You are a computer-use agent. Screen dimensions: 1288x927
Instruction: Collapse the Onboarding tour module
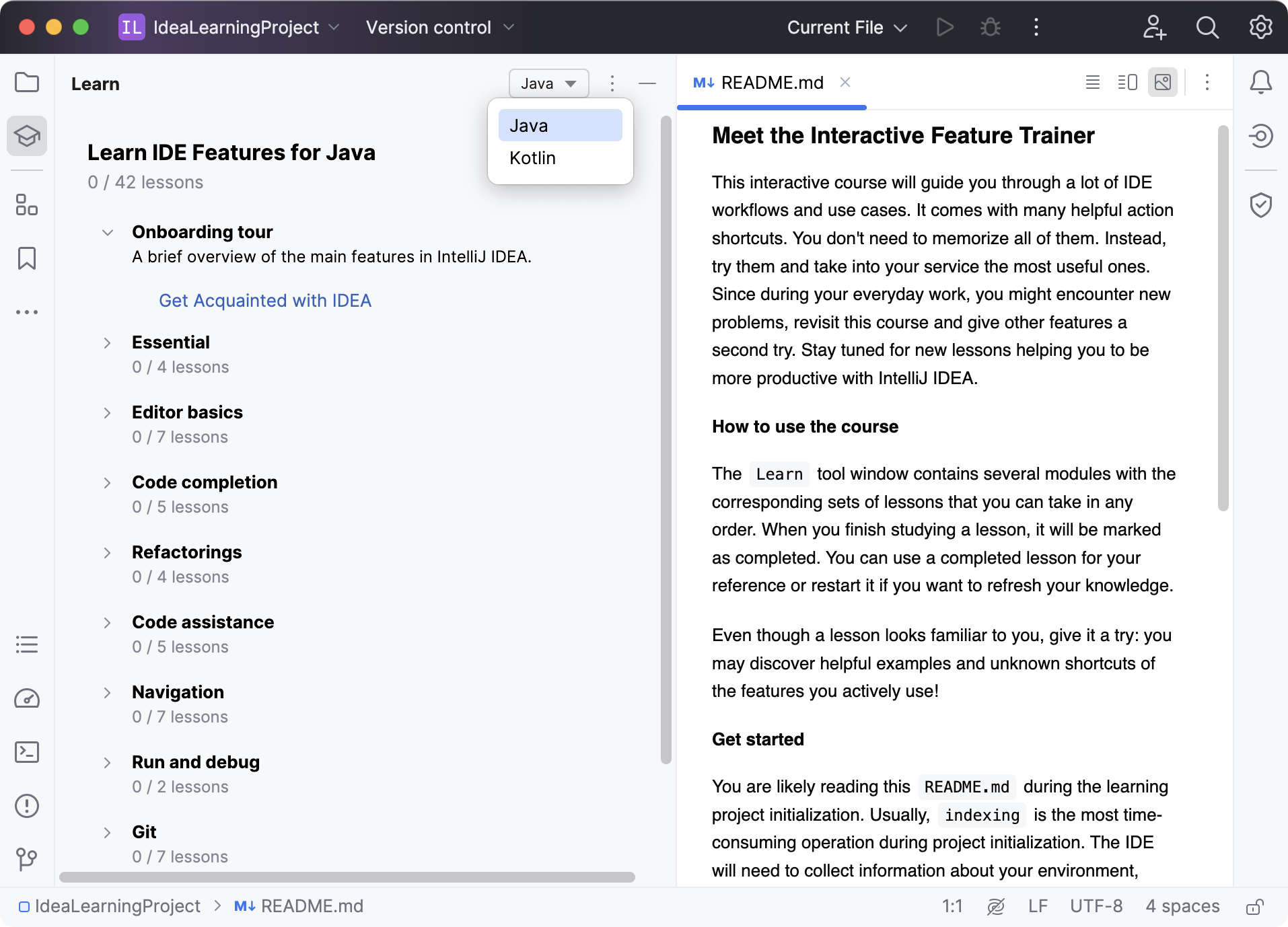click(107, 233)
